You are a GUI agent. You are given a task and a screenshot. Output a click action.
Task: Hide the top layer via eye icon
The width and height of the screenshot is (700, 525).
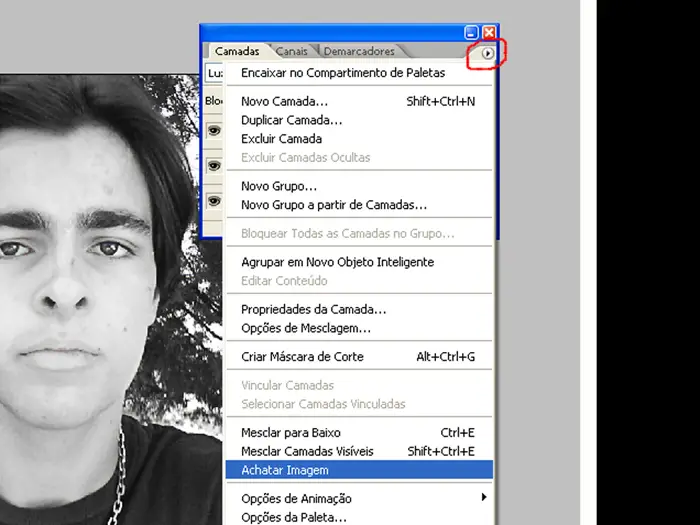[213, 130]
